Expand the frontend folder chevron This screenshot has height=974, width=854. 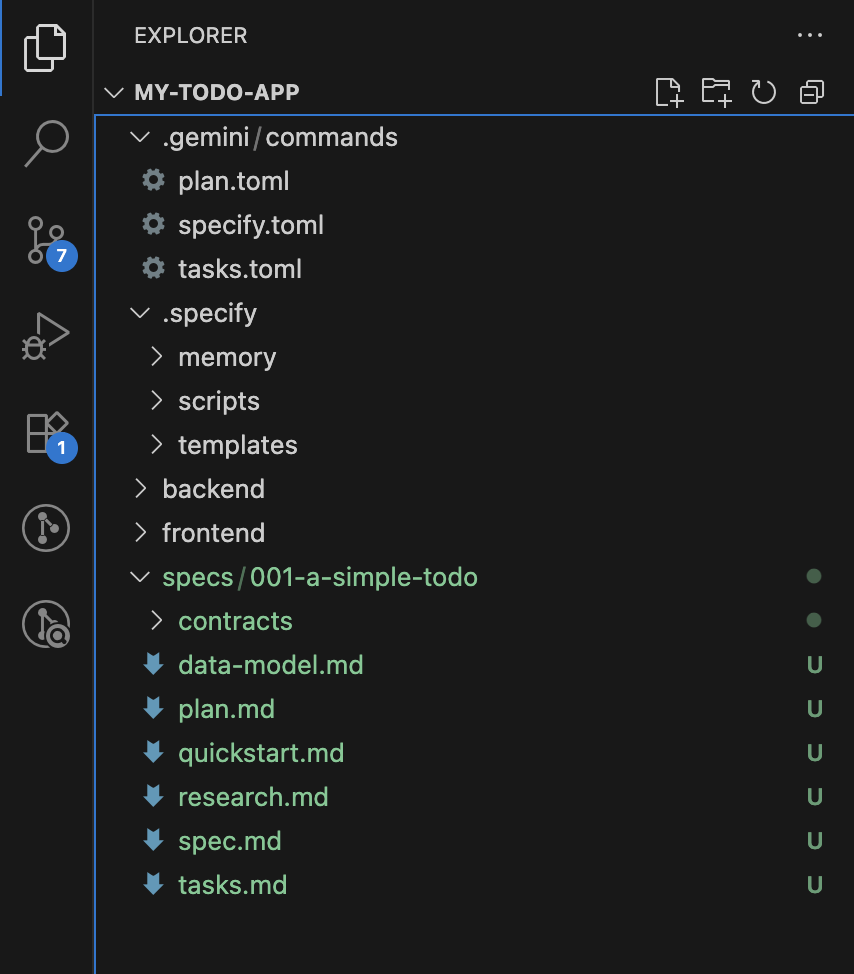(x=141, y=533)
